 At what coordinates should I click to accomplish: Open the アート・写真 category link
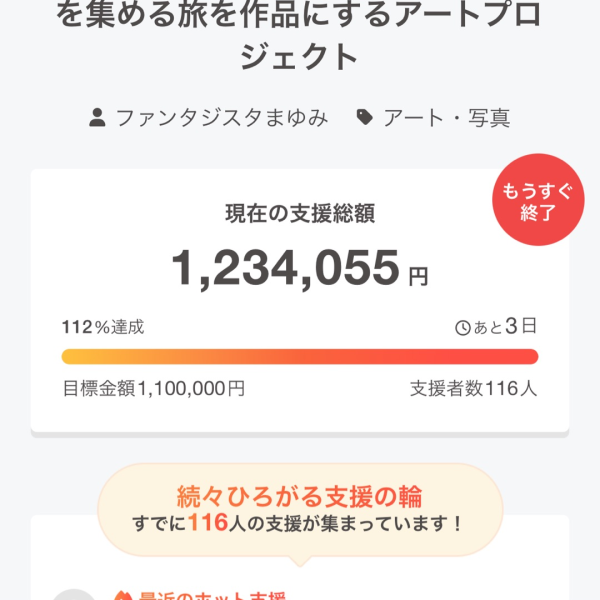click(x=446, y=118)
